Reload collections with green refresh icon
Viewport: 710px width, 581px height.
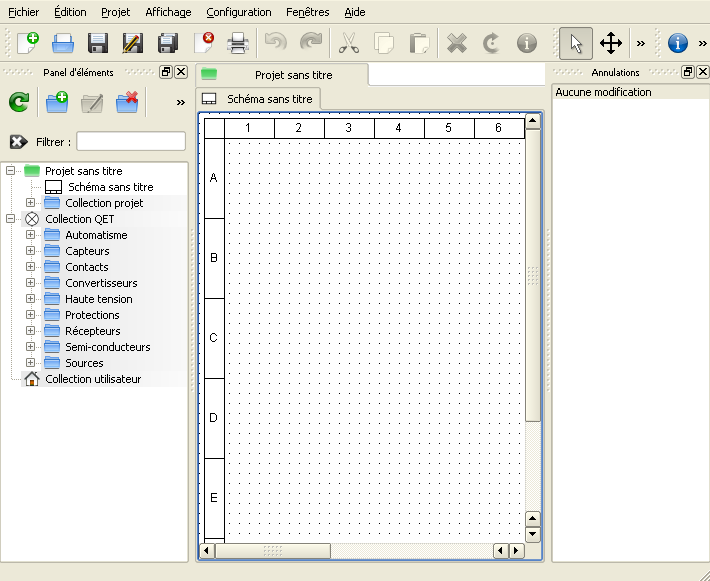pyautogui.click(x=19, y=102)
